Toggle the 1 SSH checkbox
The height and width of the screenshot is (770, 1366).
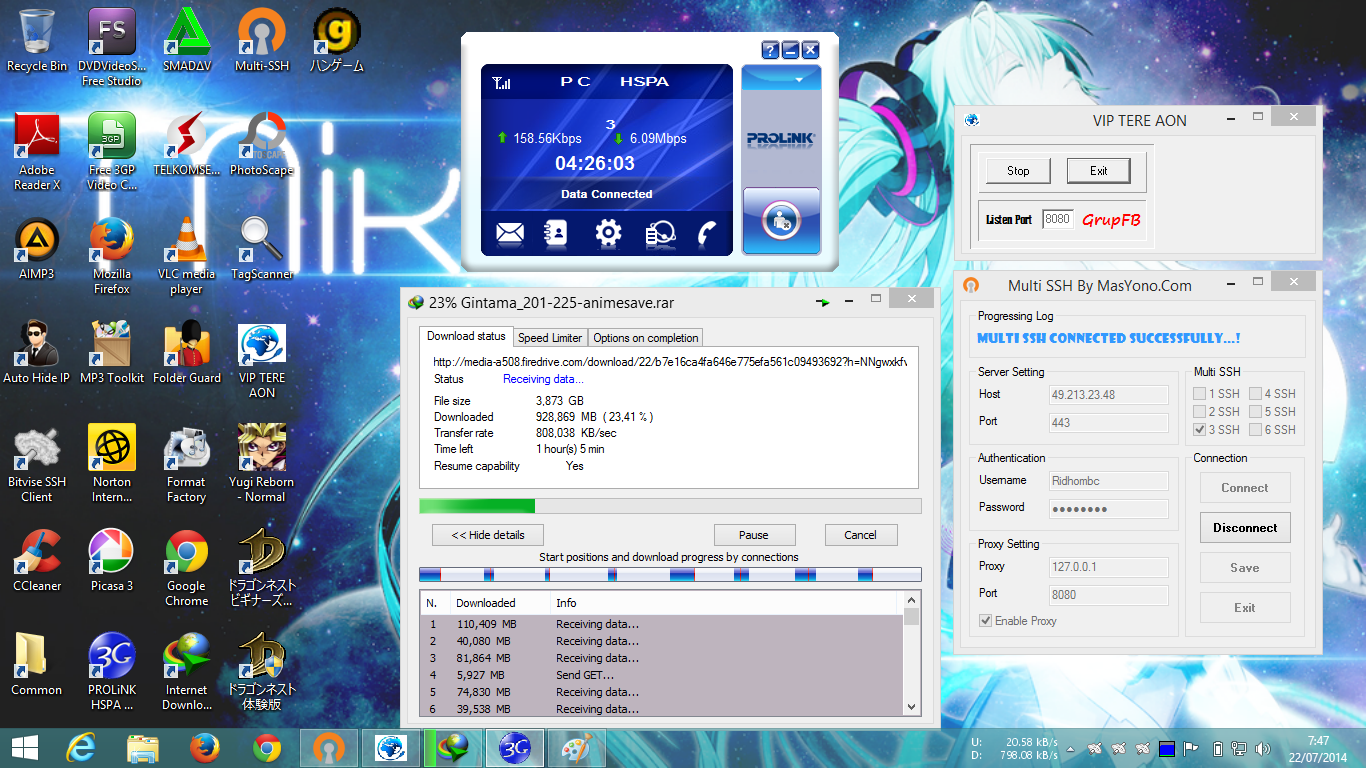(1199, 394)
